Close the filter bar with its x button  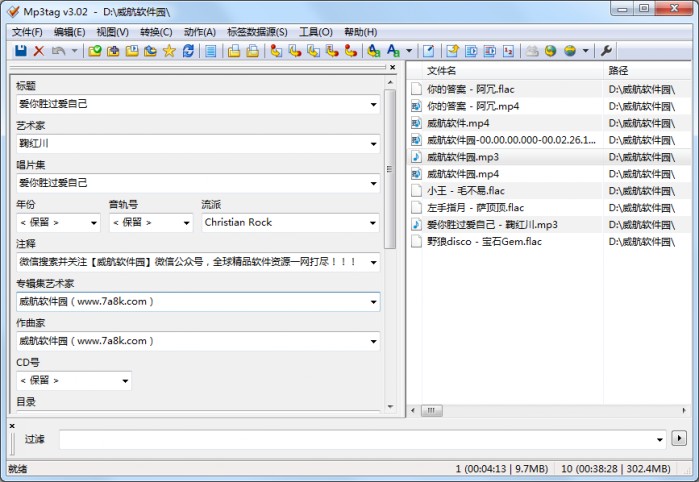click(12, 426)
